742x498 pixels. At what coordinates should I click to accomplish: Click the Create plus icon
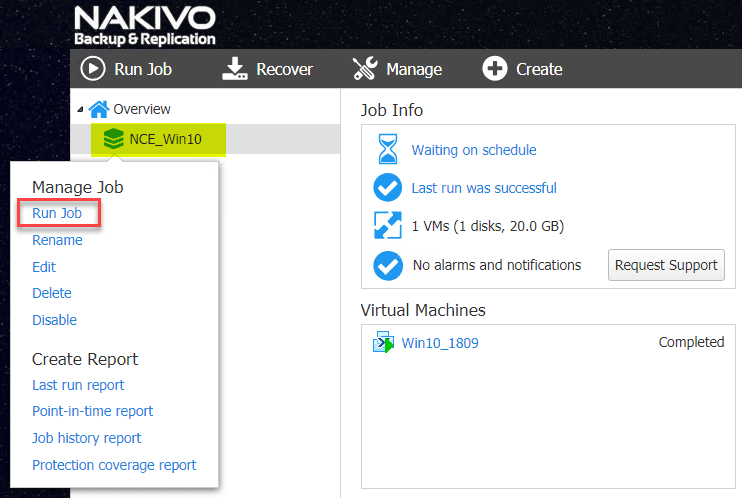[495, 69]
